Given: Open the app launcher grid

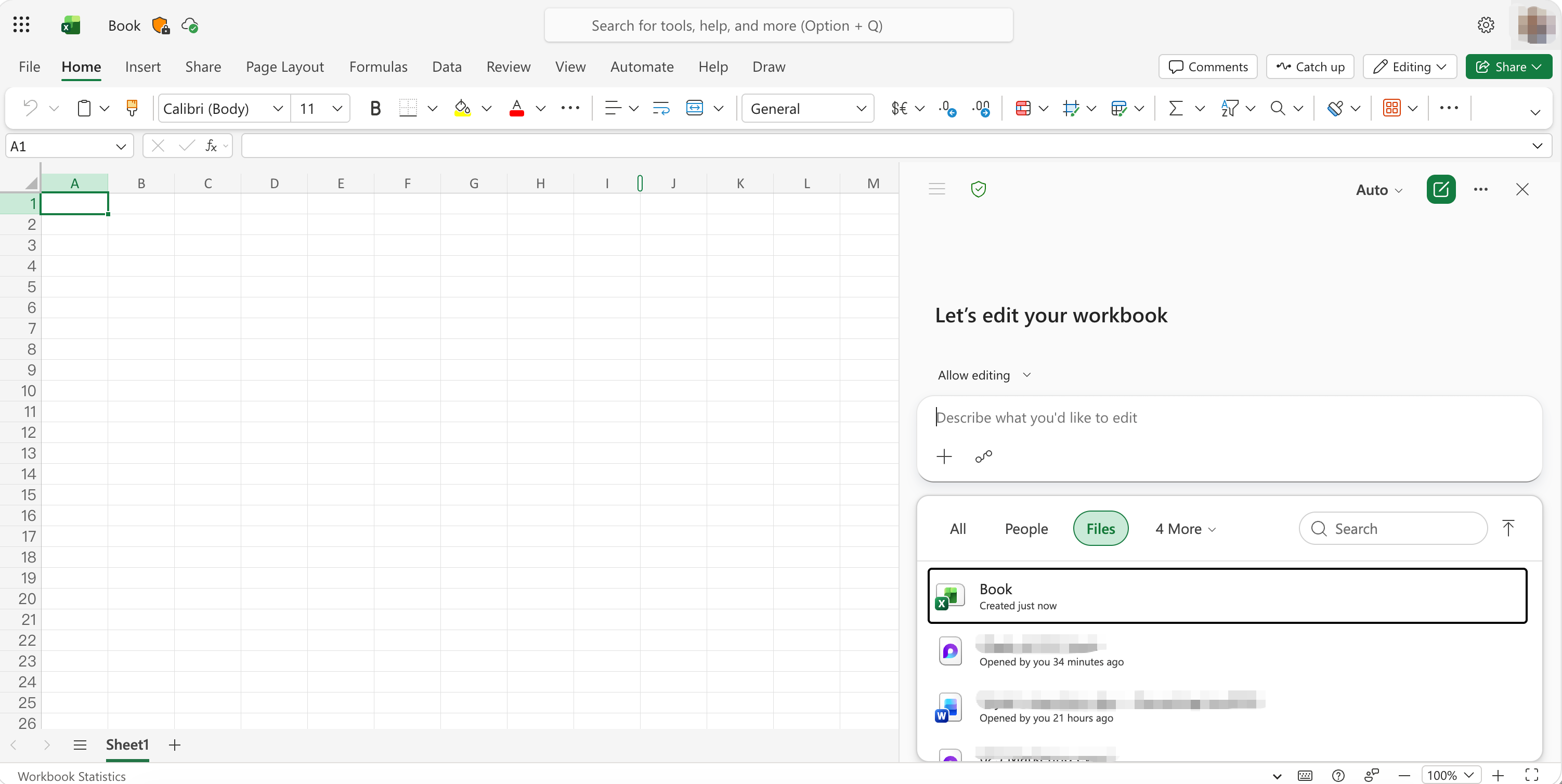Looking at the screenshot, I should [x=21, y=25].
